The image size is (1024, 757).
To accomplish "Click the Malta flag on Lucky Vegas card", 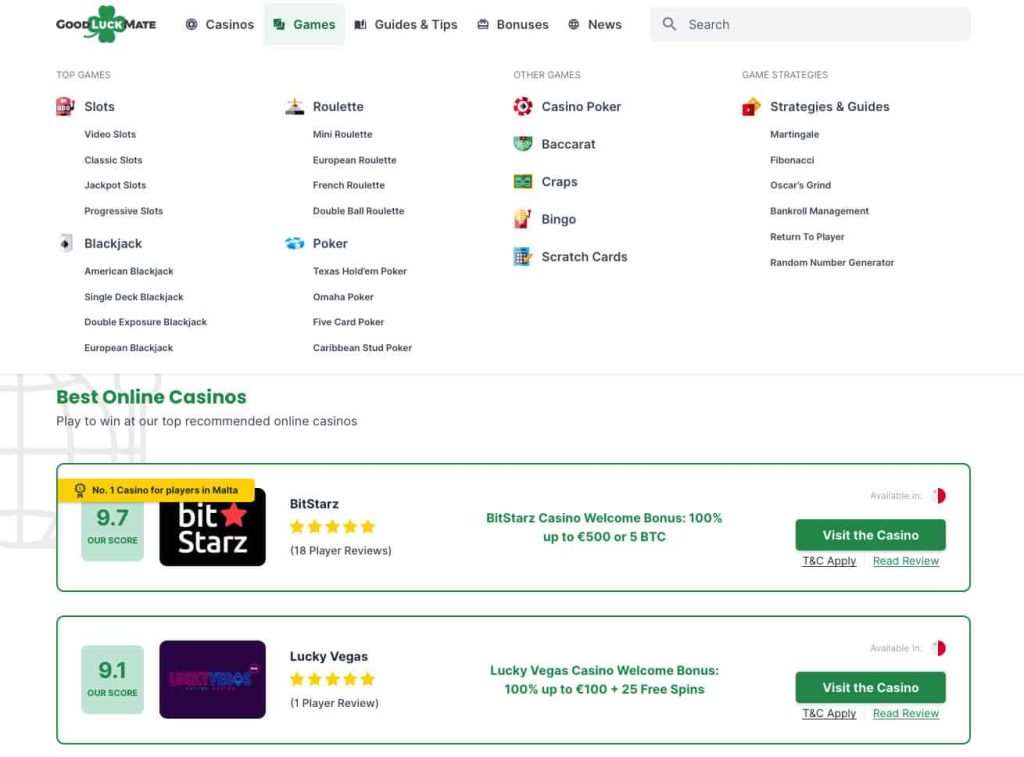I will 938,648.
